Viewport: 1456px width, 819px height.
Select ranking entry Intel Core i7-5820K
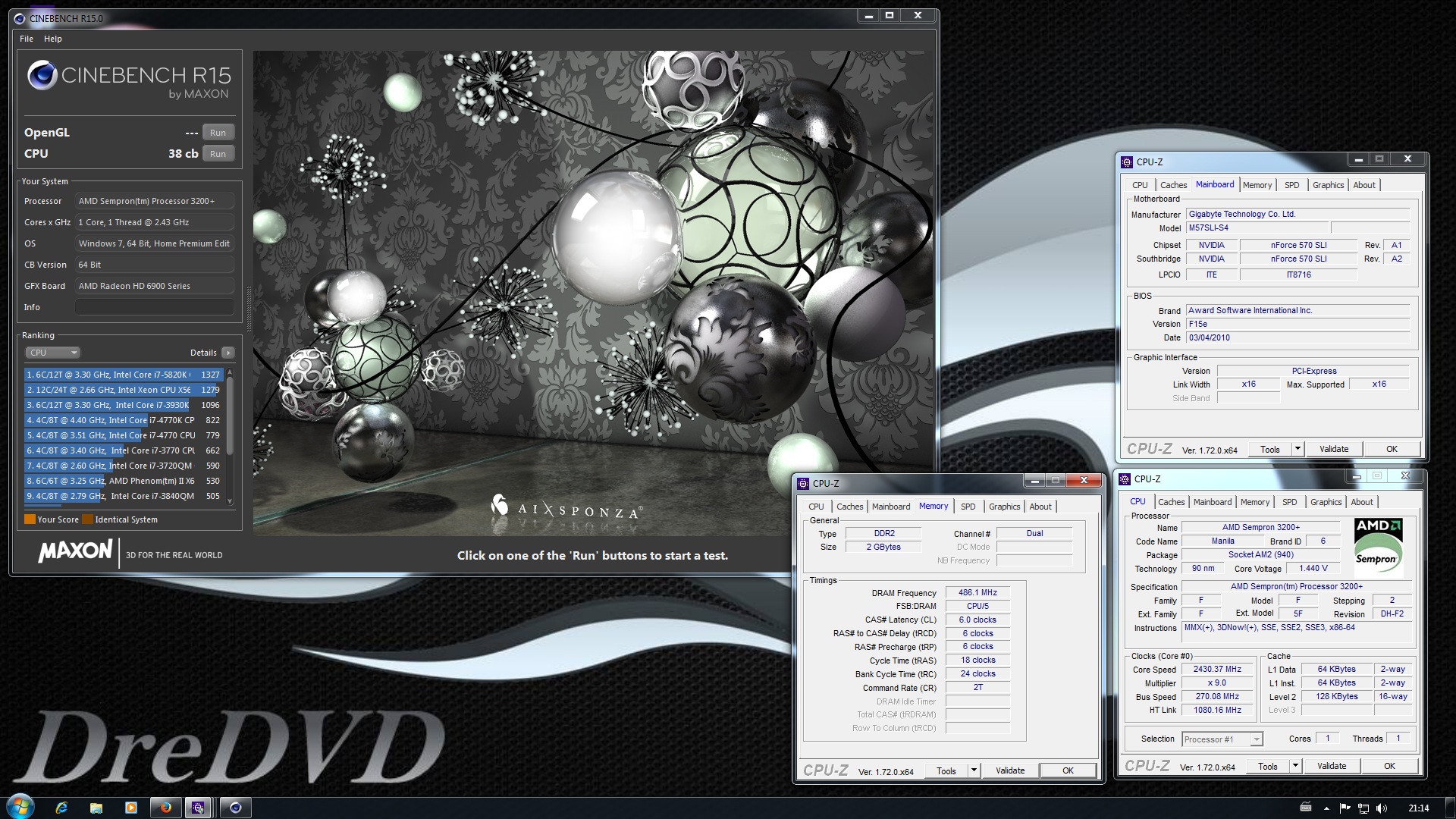[123, 375]
